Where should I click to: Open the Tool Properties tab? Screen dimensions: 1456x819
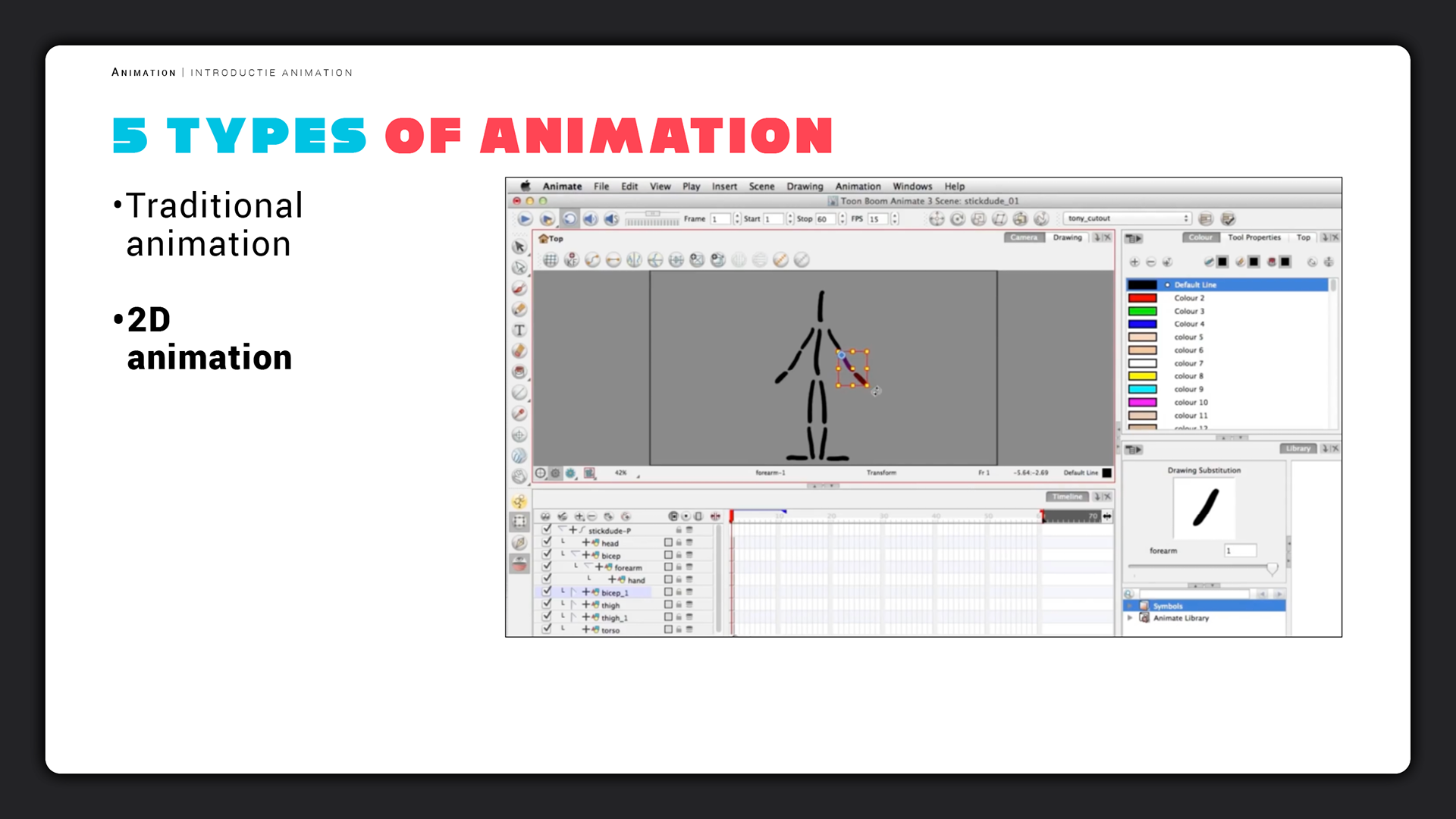tap(1254, 237)
